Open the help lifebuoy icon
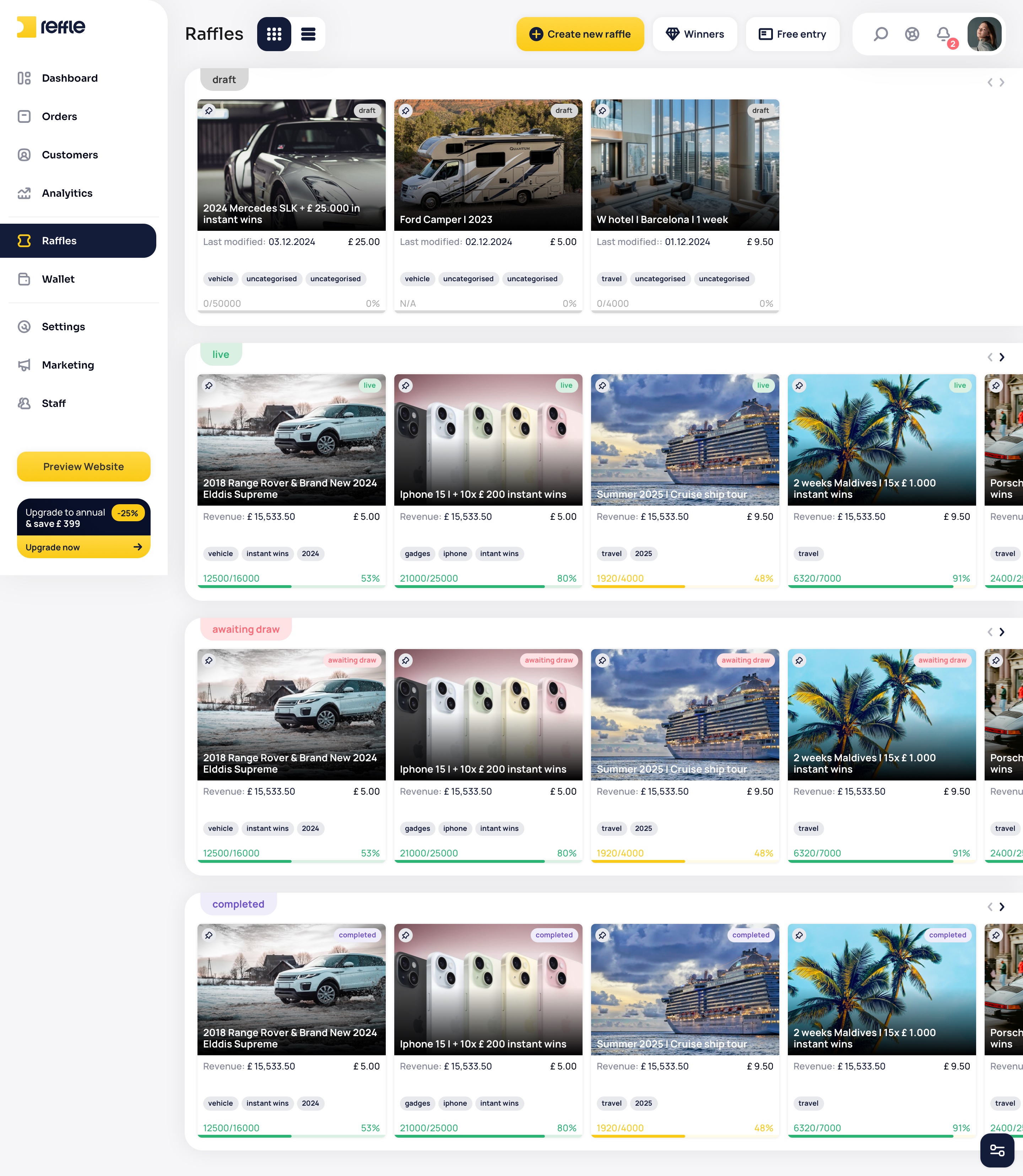Image resolution: width=1023 pixels, height=1176 pixels. 912,34
